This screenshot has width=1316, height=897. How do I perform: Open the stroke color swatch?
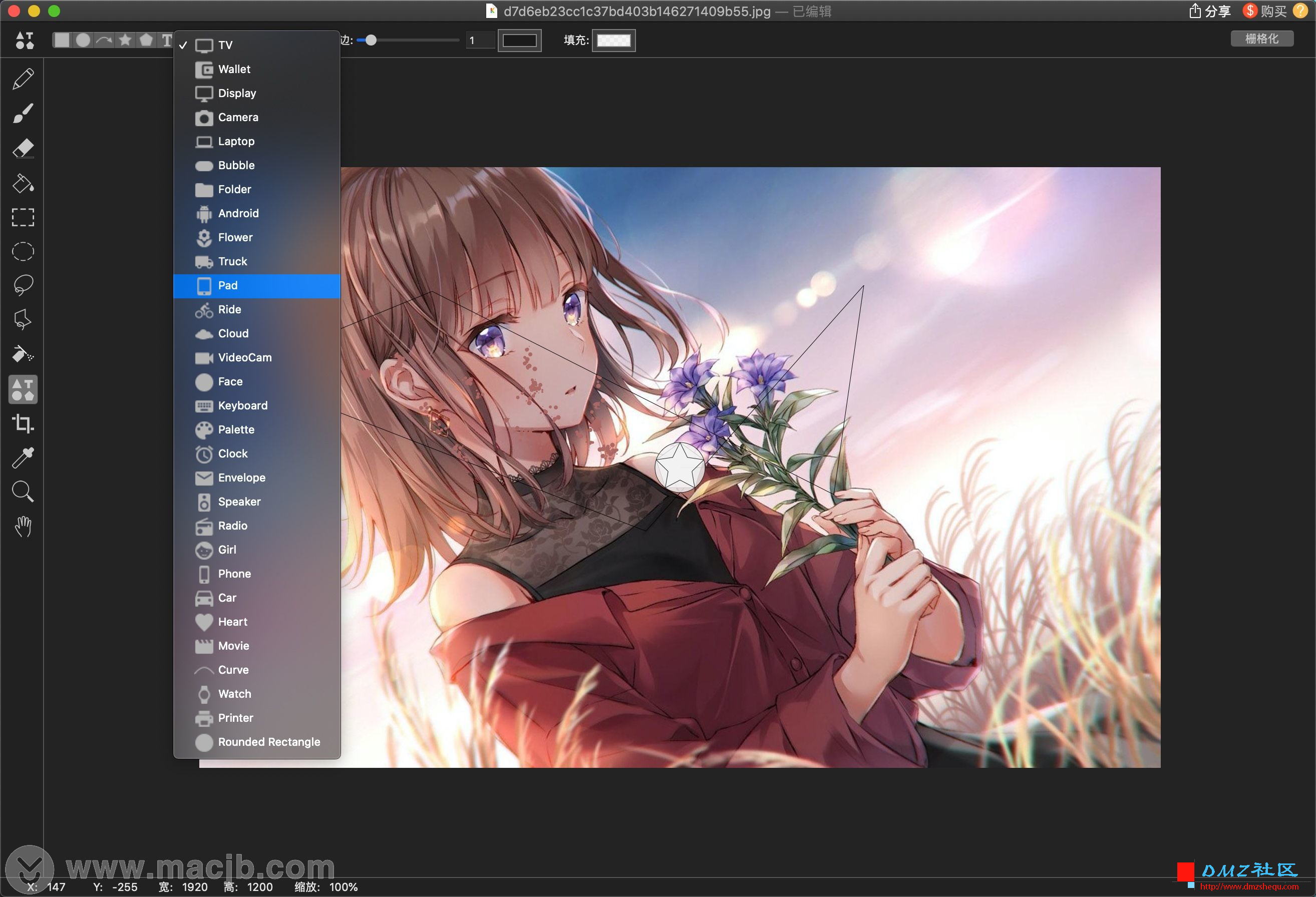coord(519,40)
